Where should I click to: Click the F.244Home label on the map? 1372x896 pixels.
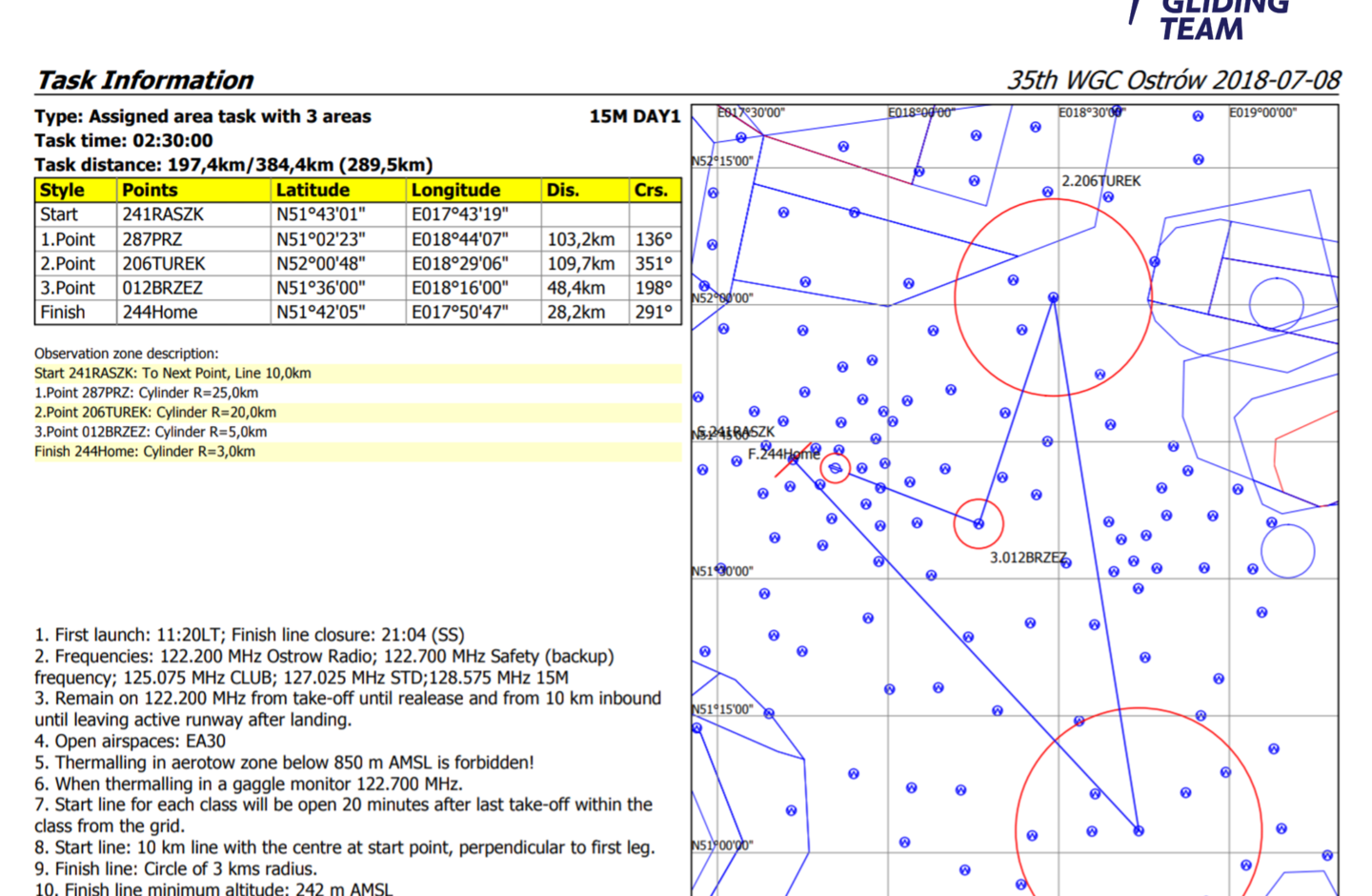point(782,454)
